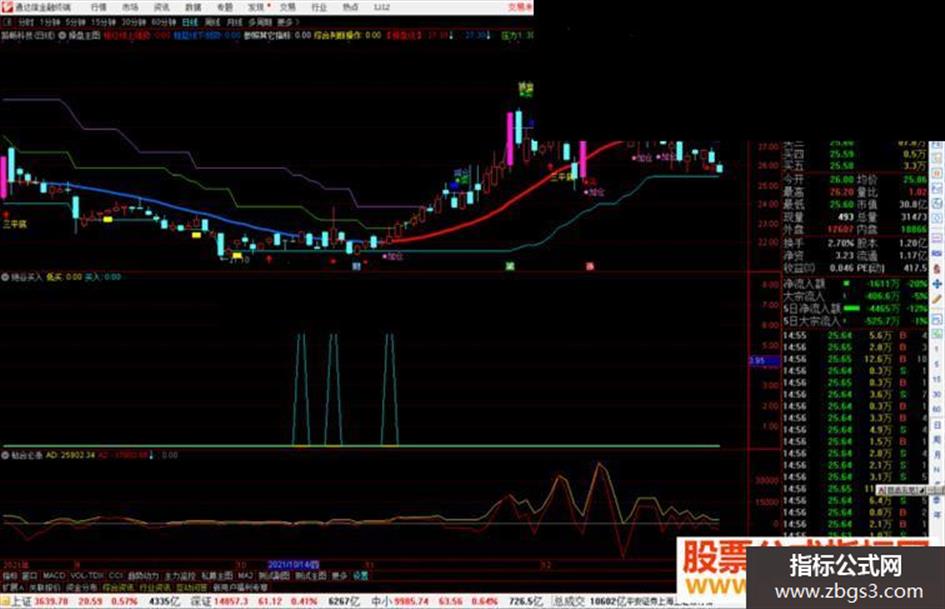This screenshot has width=945, height=609.
Task: Open the 资金分布 tab
Action: click(82, 587)
